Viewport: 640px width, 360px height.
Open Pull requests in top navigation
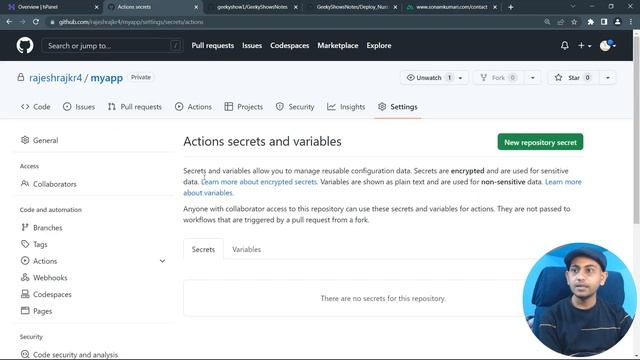[x=213, y=46]
